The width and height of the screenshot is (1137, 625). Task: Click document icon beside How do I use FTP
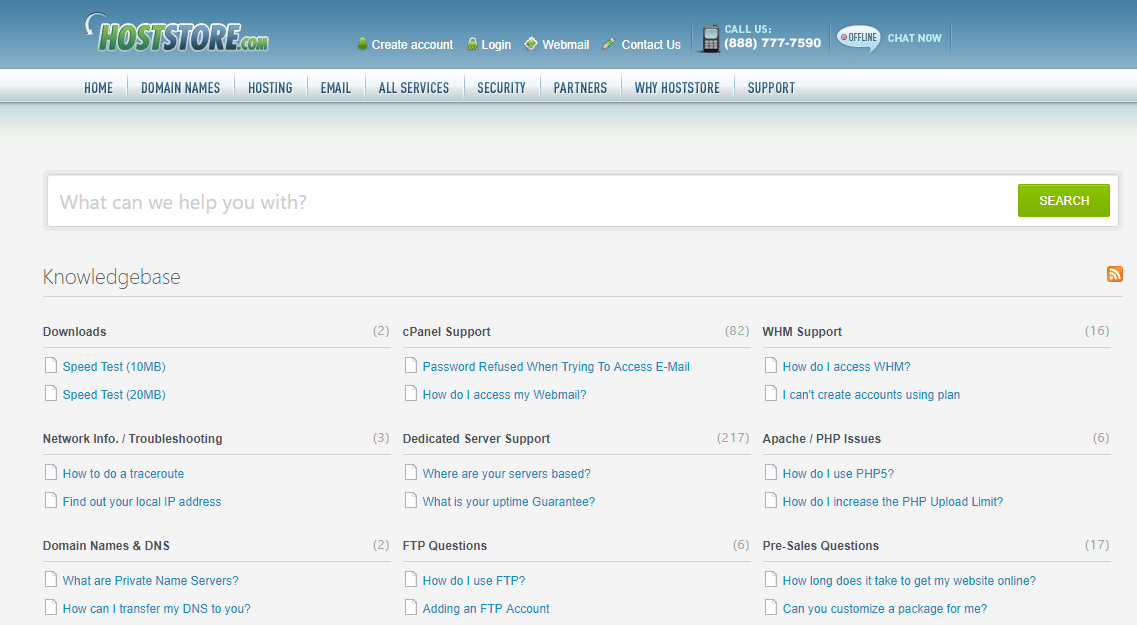click(x=411, y=579)
